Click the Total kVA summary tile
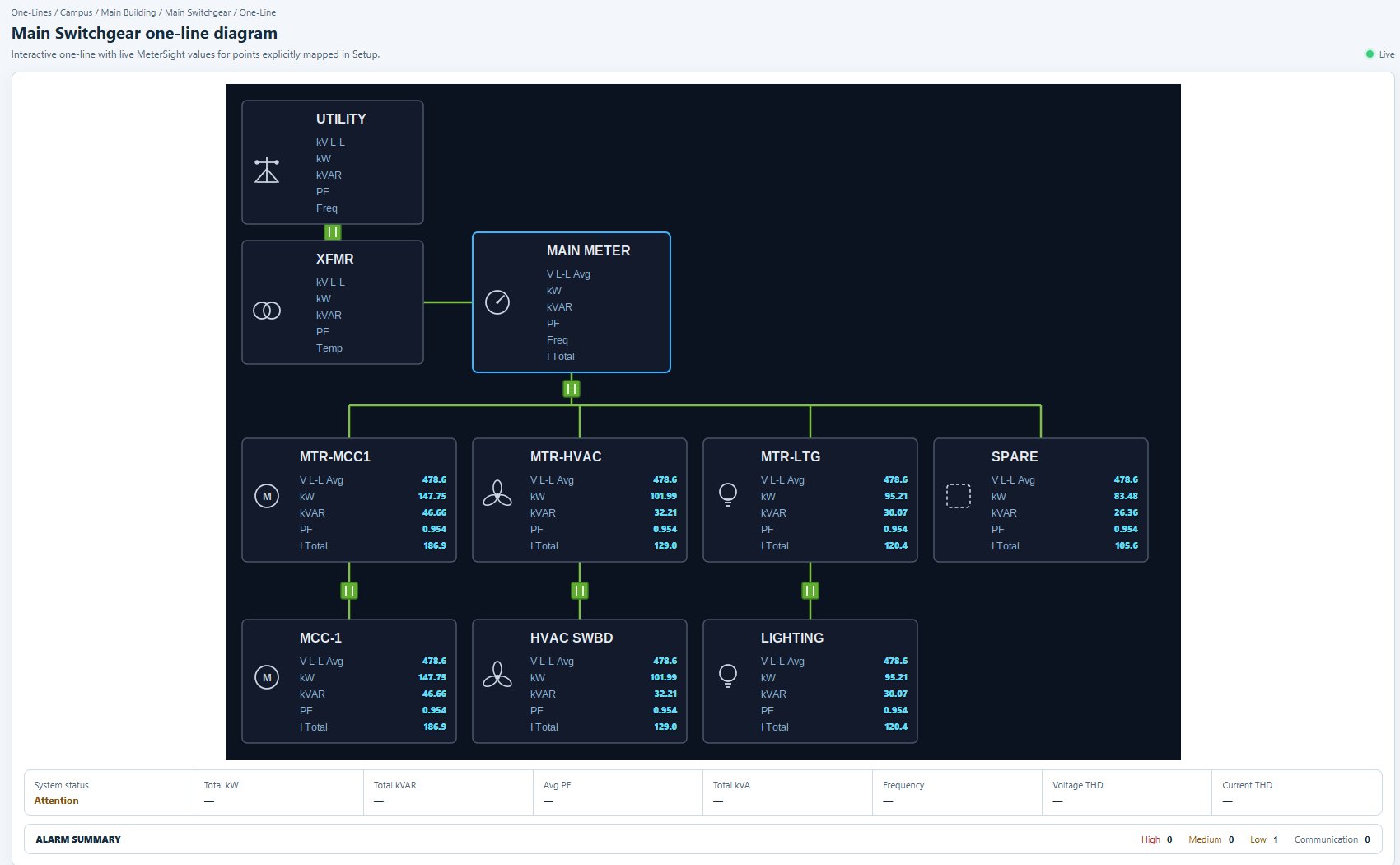The height and width of the screenshot is (865, 1400). click(787, 793)
